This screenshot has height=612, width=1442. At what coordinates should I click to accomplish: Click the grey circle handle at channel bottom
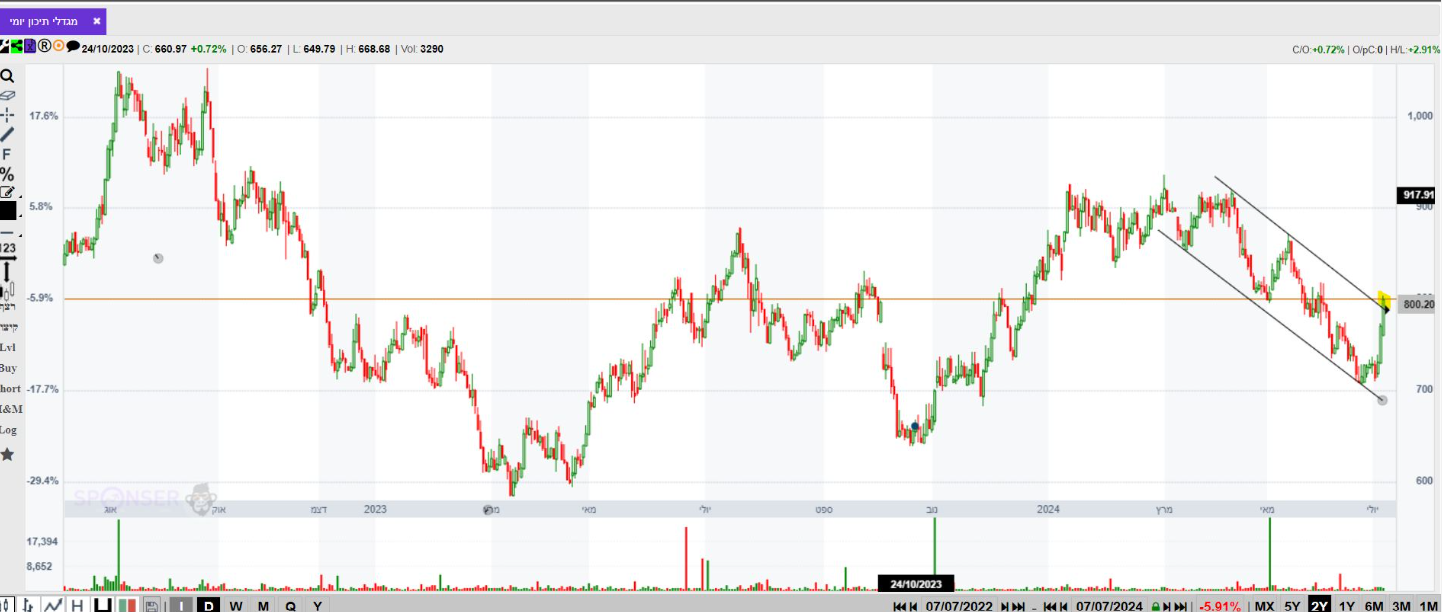pyautogui.click(x=1383, y=400)
